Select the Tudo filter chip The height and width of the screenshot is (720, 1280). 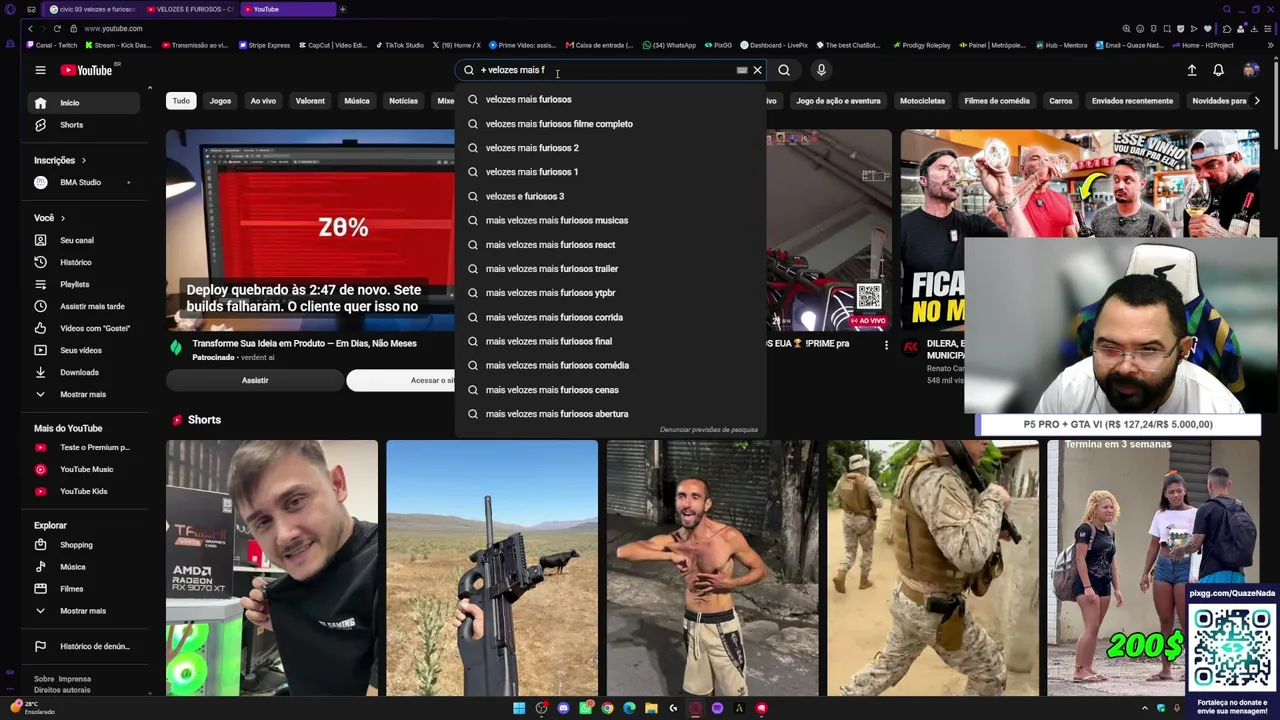[x=181, y=101]
